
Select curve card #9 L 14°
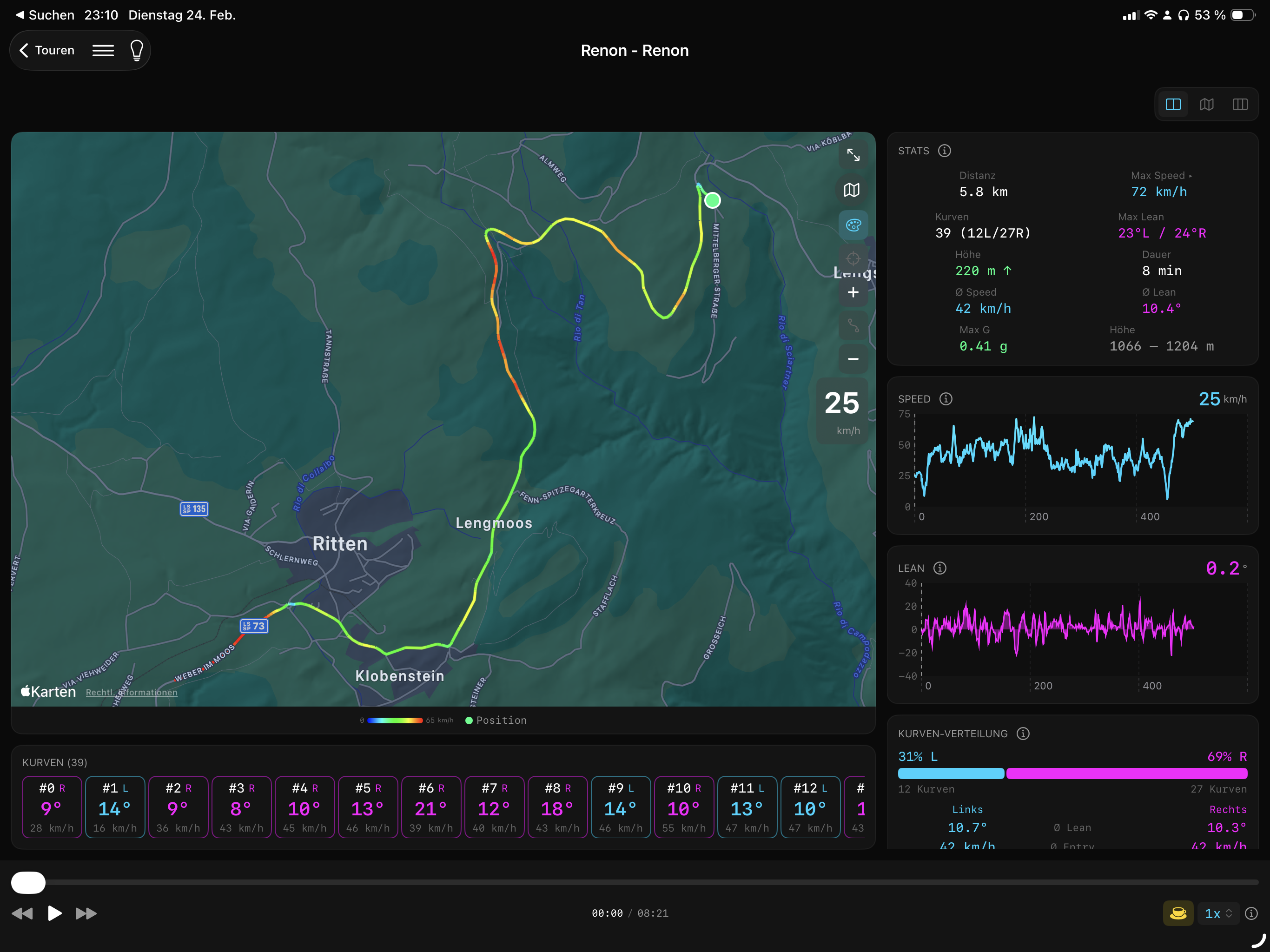click(621, 807)
